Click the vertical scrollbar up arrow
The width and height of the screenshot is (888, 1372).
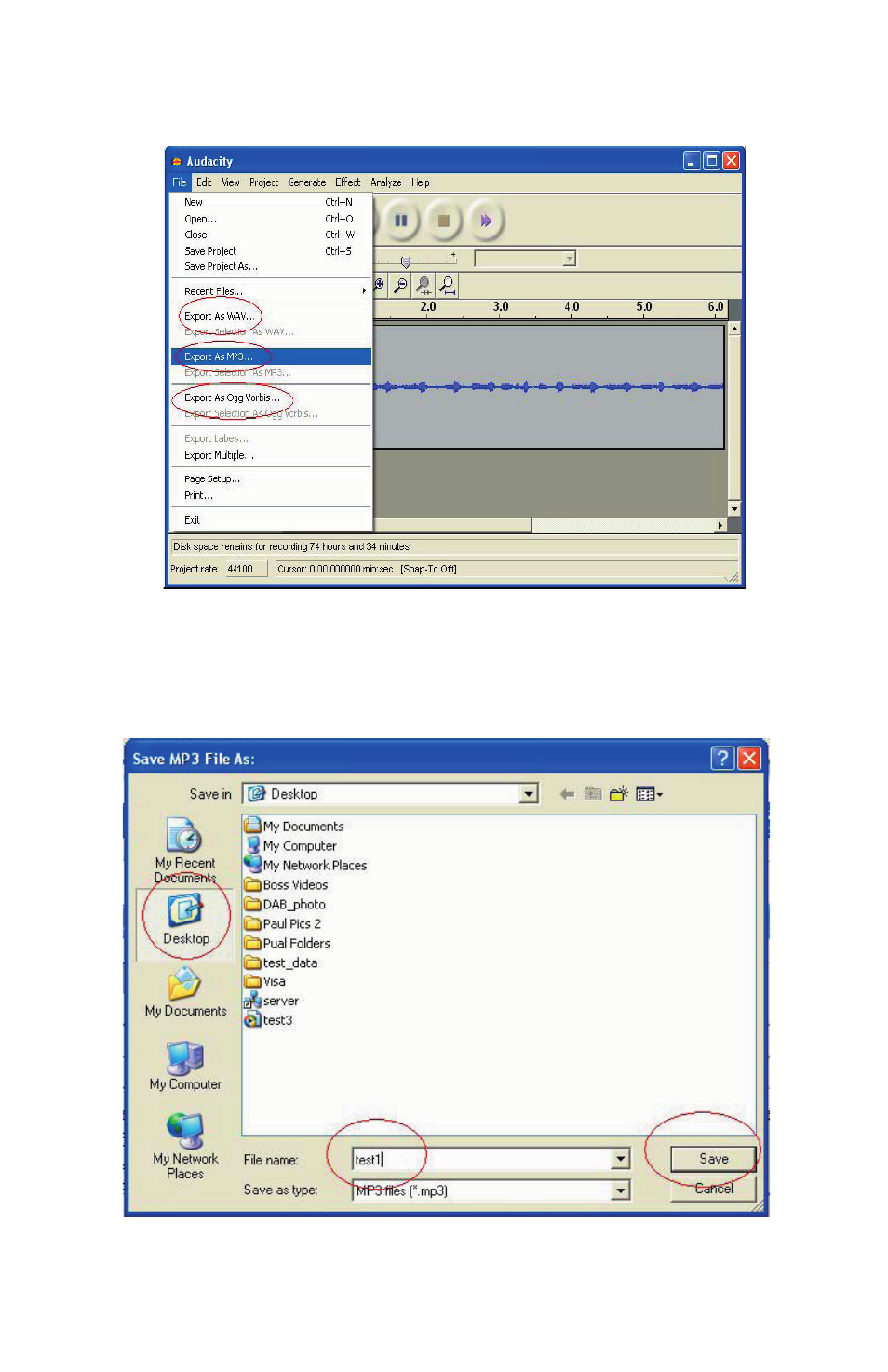[x=734, y=329]
